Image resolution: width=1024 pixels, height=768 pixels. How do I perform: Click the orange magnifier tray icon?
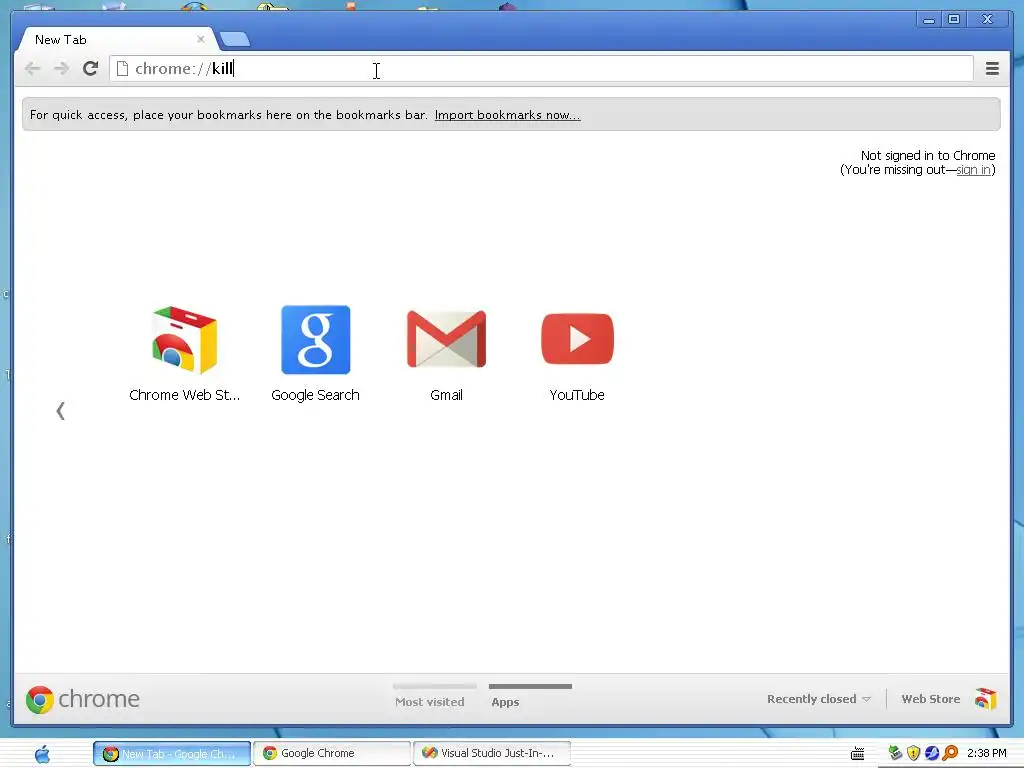click(x=950, y=753)
